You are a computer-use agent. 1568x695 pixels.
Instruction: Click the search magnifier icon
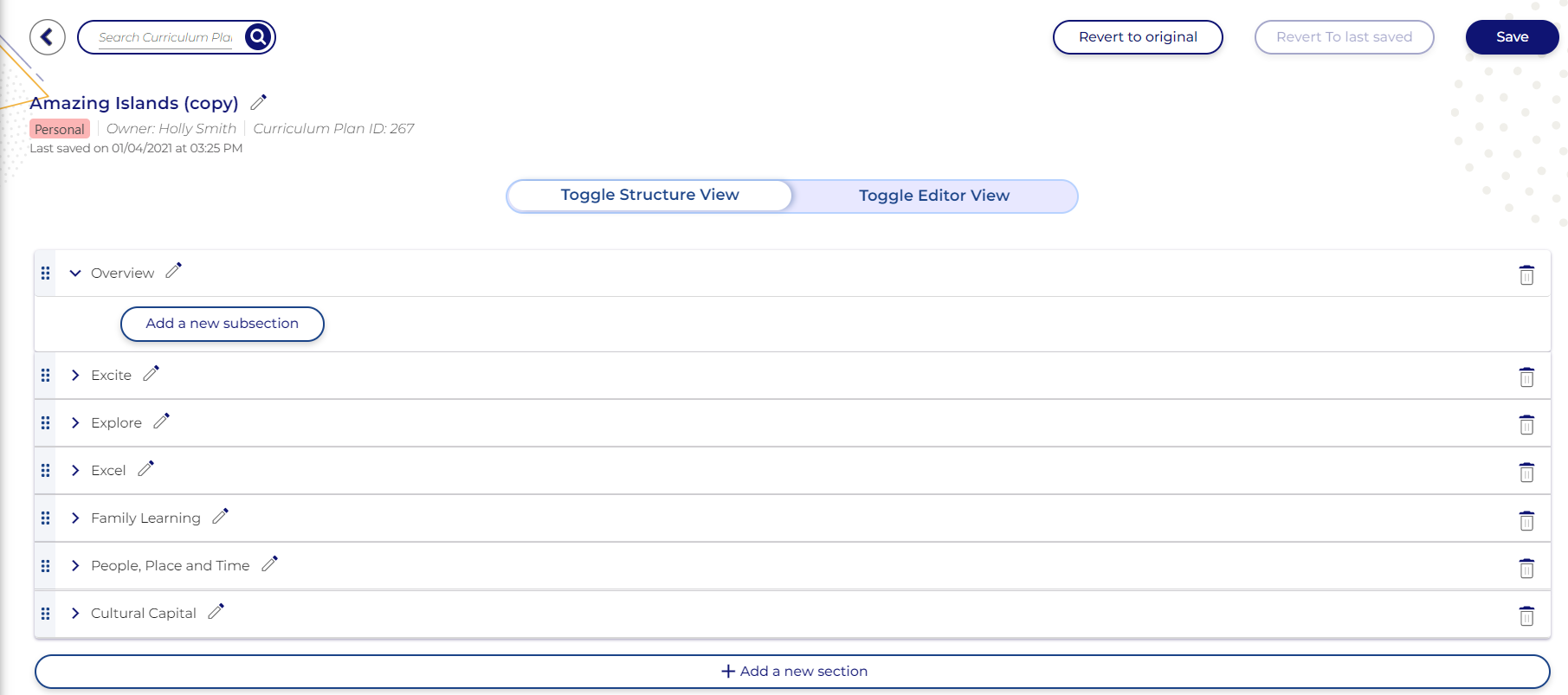coord(258,37)
